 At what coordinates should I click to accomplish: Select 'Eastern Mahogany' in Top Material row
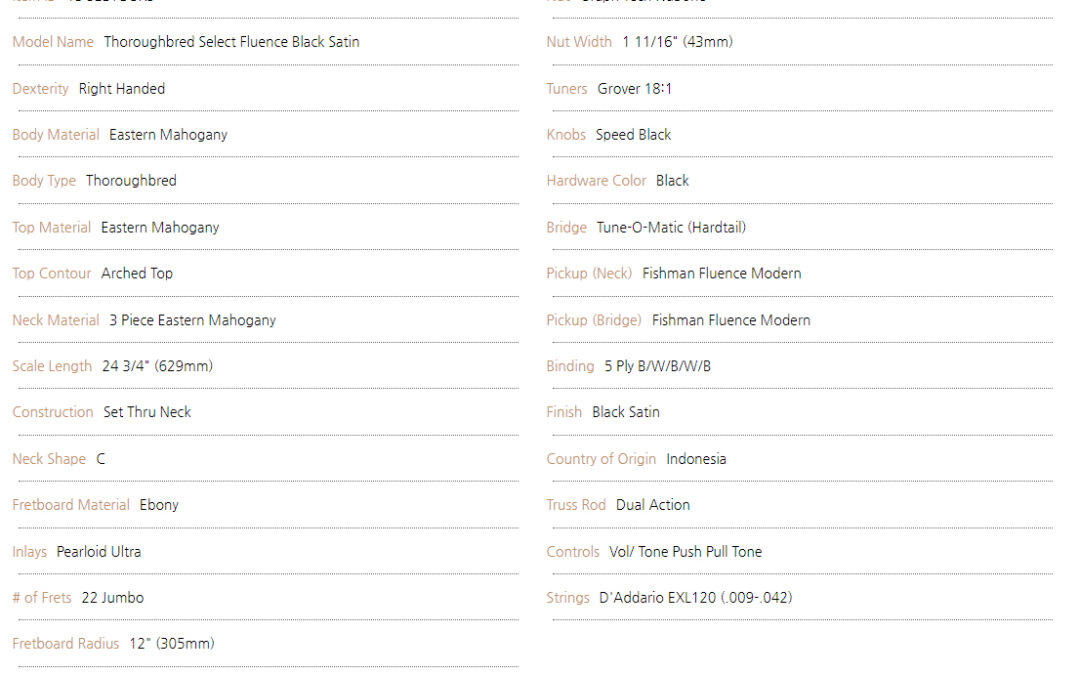click(x=160, y=228)
